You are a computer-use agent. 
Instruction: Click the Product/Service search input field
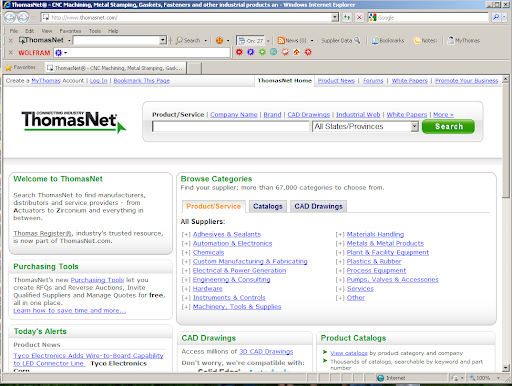tap(231, 127)
